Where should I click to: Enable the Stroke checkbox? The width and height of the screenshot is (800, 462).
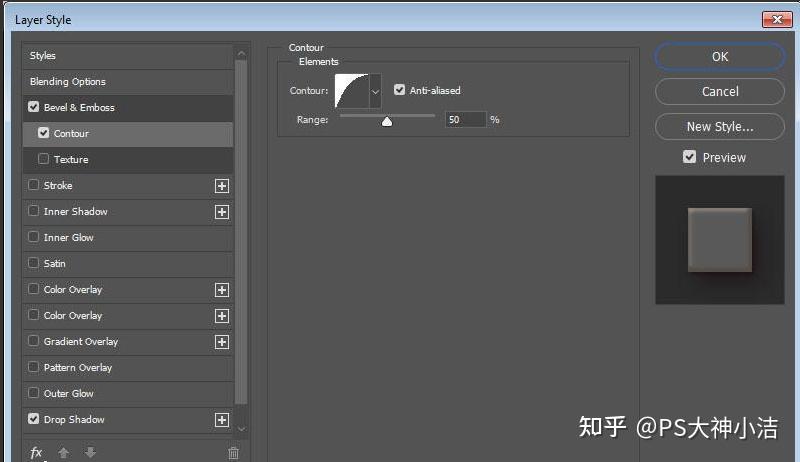tap(34, 185)
